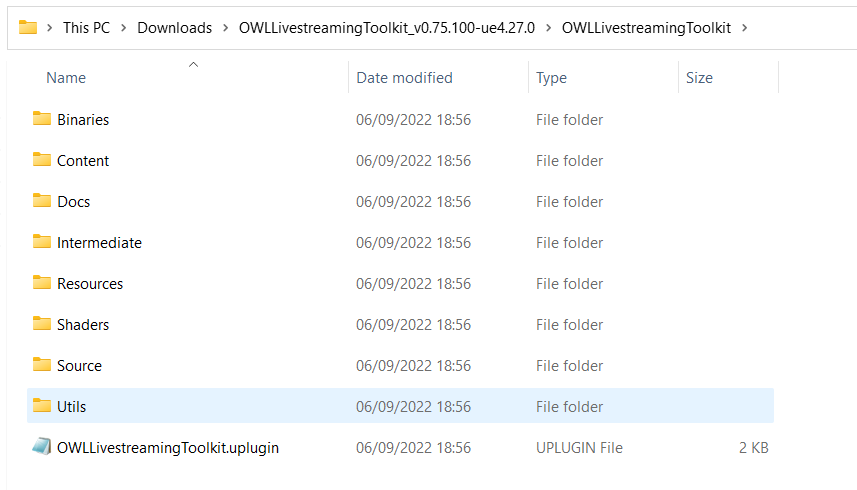This screenshot has width=857, height=490.
Task: Expand the chevron after This PC
Action: coord(124,28)
